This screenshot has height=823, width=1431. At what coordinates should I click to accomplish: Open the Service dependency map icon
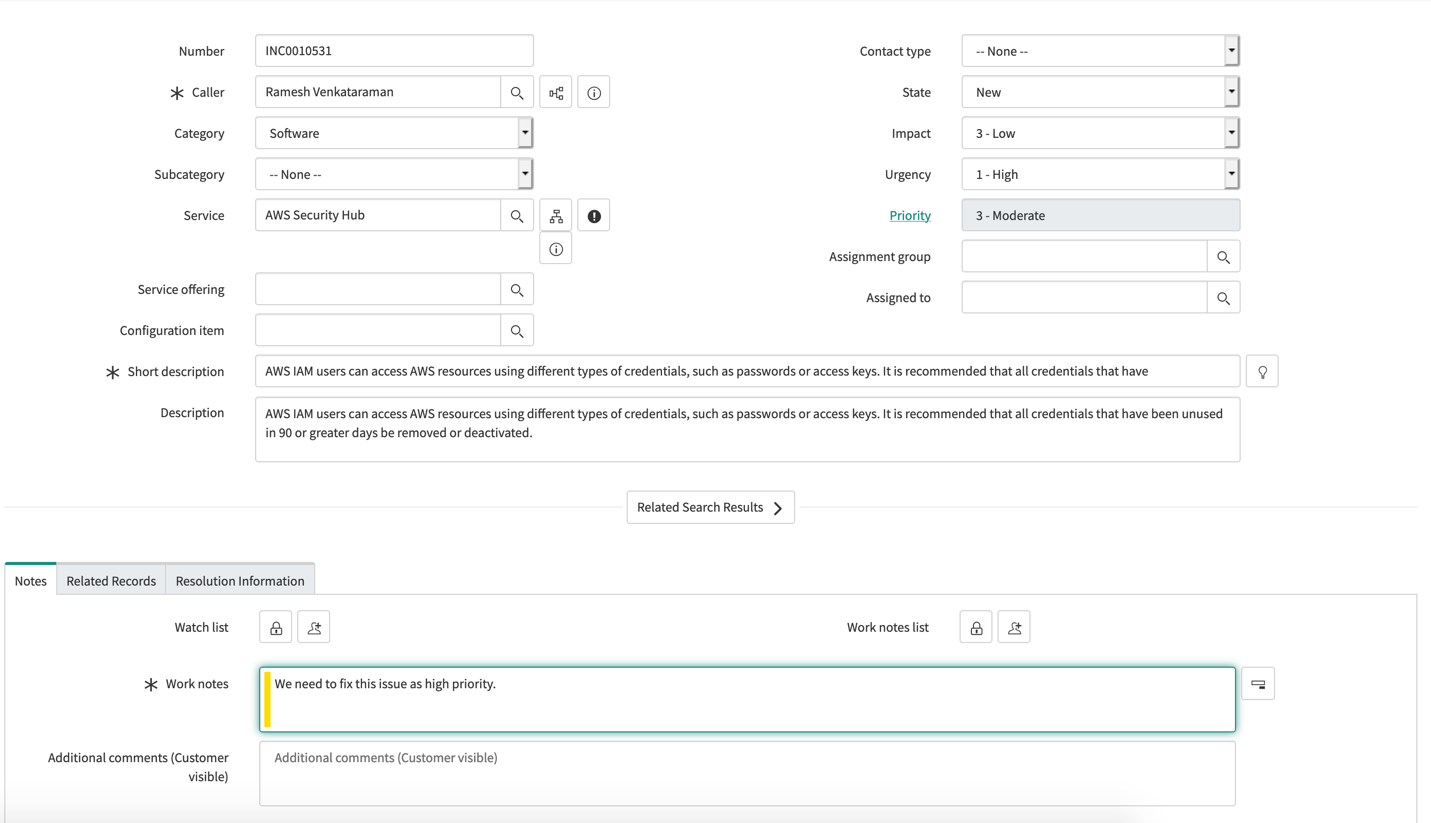click(555, 214)
